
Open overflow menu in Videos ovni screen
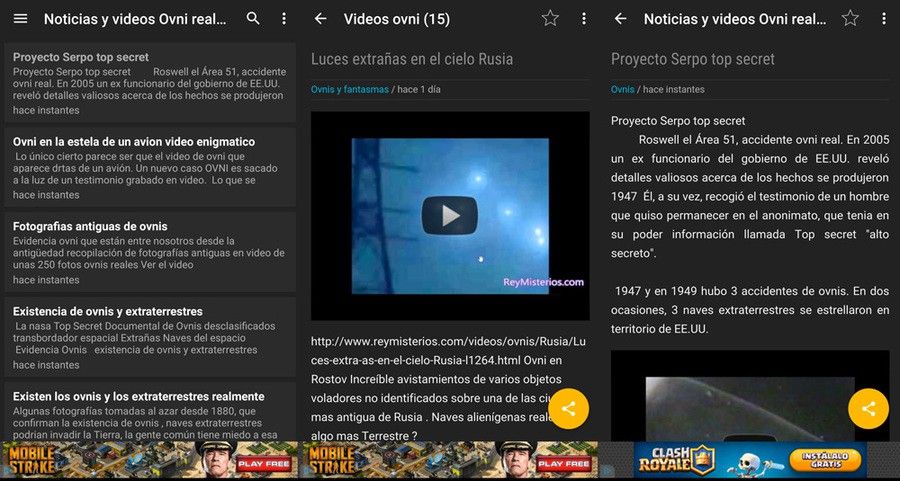(584, 19)
